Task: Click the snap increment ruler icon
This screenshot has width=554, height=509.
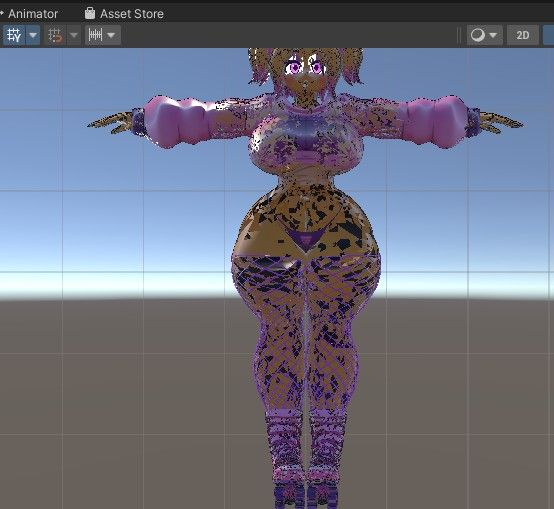Action: coord(95,35)
